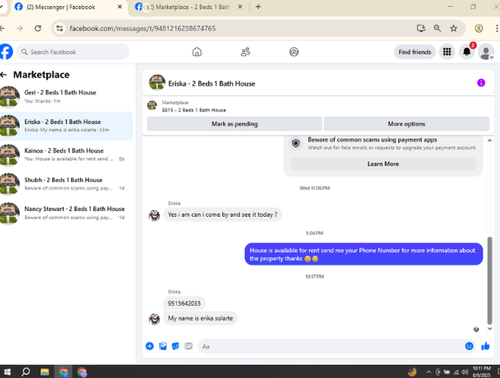The height and width of the screenshot is (378, 500).
Task: Switch to Marketplace - 2 Beds 1 Bath tab
Action: [x=188, y=7]
